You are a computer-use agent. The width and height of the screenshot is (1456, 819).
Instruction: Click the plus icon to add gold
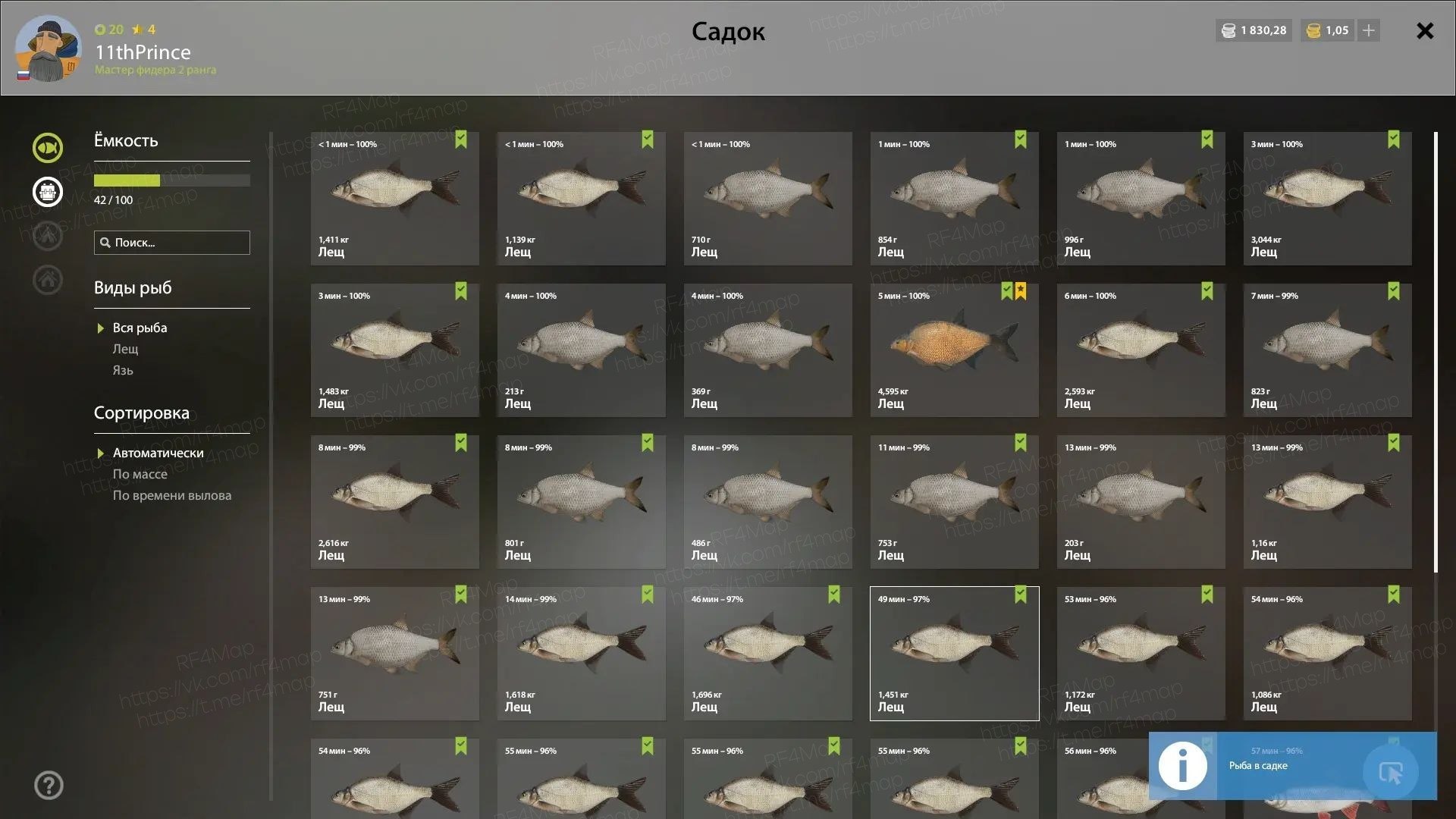(x=1369, y=30)
